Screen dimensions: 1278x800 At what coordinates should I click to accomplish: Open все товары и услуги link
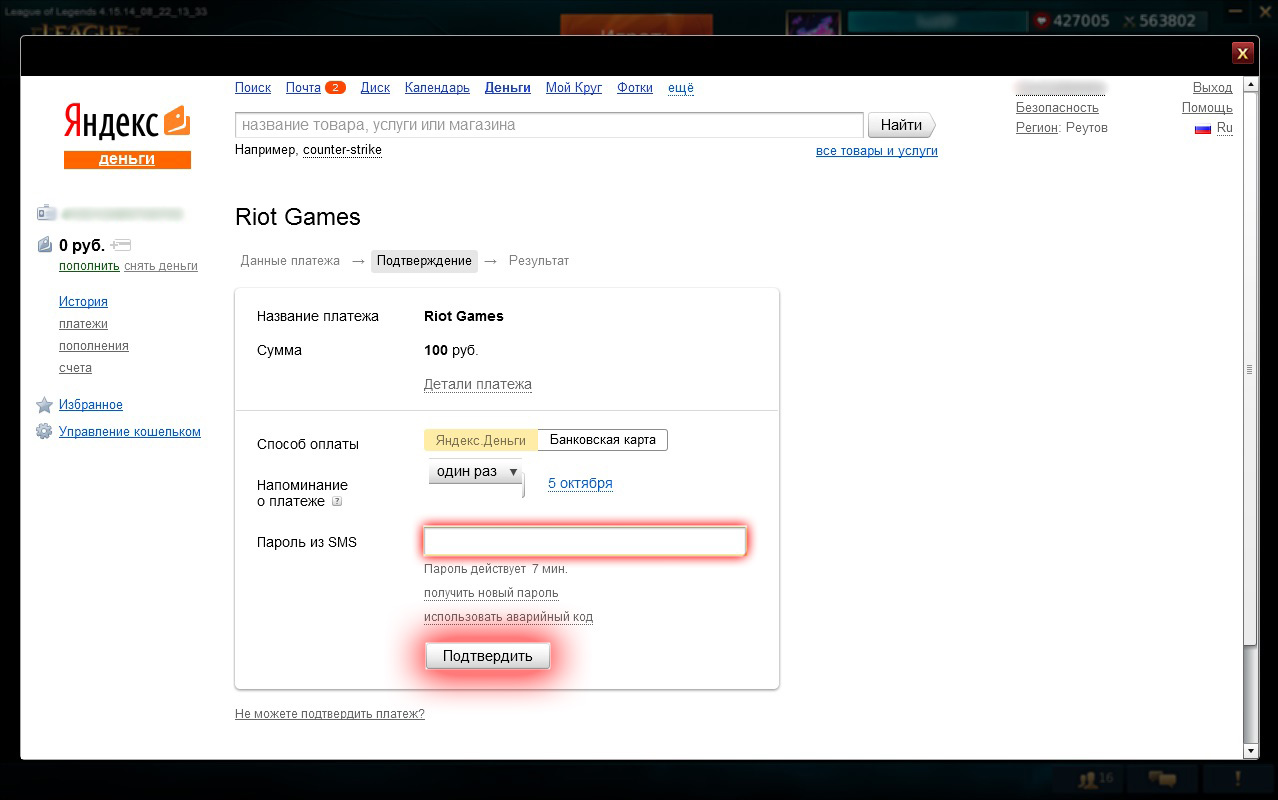click(x=877, y=151)
